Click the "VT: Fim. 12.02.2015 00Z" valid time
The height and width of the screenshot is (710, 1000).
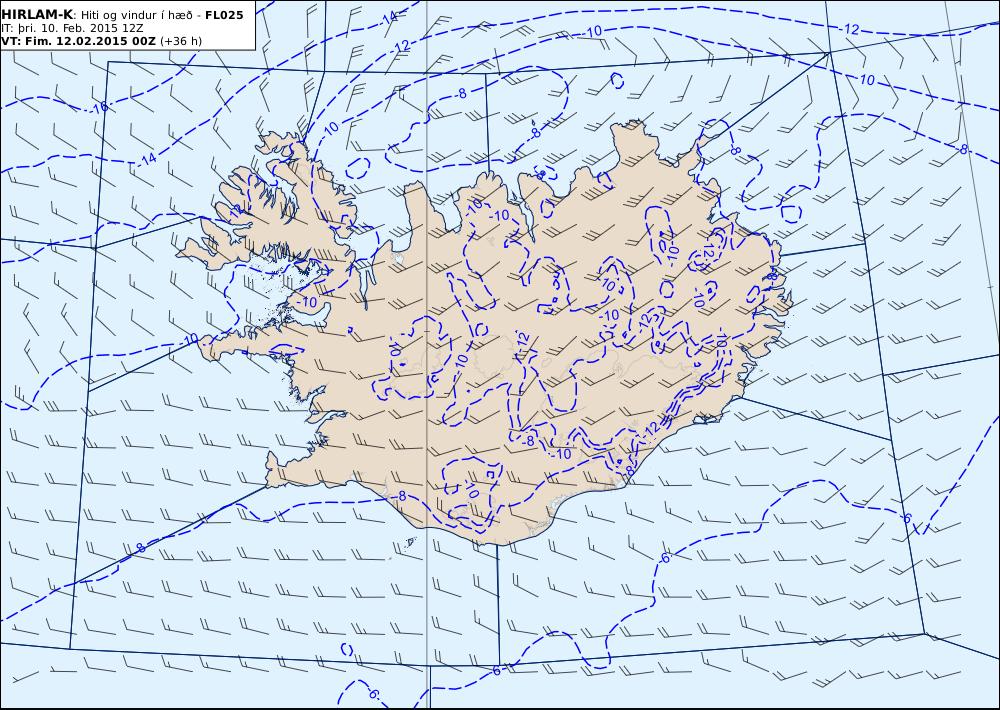(x=78, y=41)
